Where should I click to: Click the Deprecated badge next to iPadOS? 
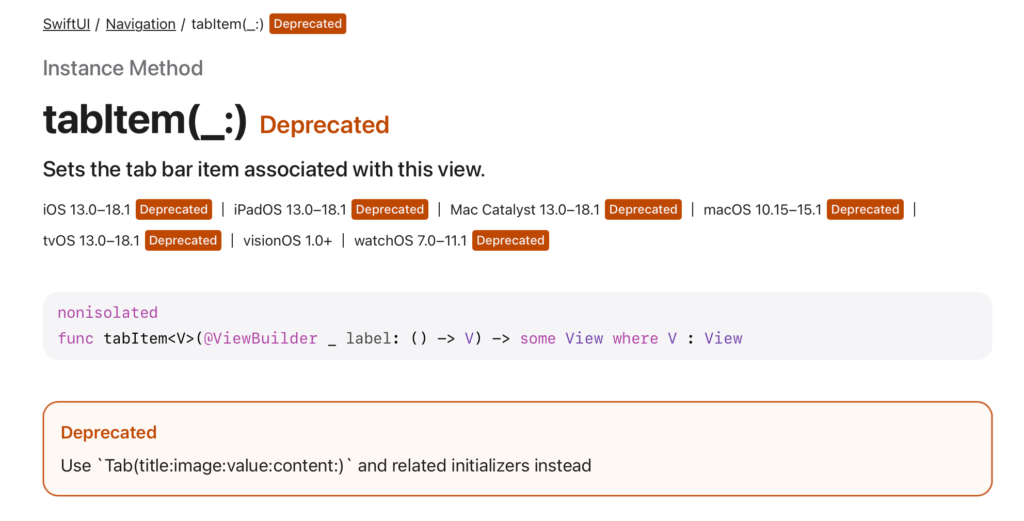tap(390, 210)
